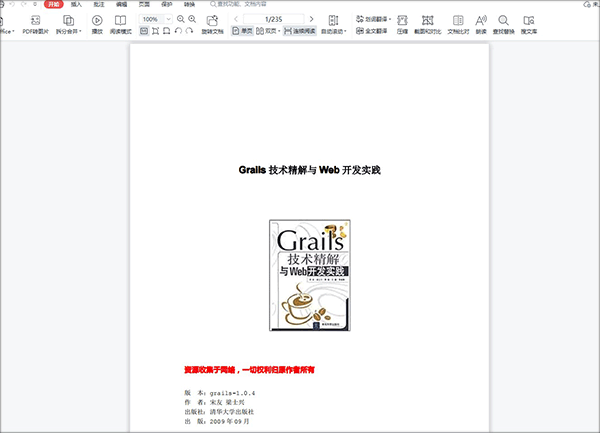This screenshot has height=433, width=600.
Task: Click the red 资源收集于网络 notice text
Action: click(x=249, y=370)
